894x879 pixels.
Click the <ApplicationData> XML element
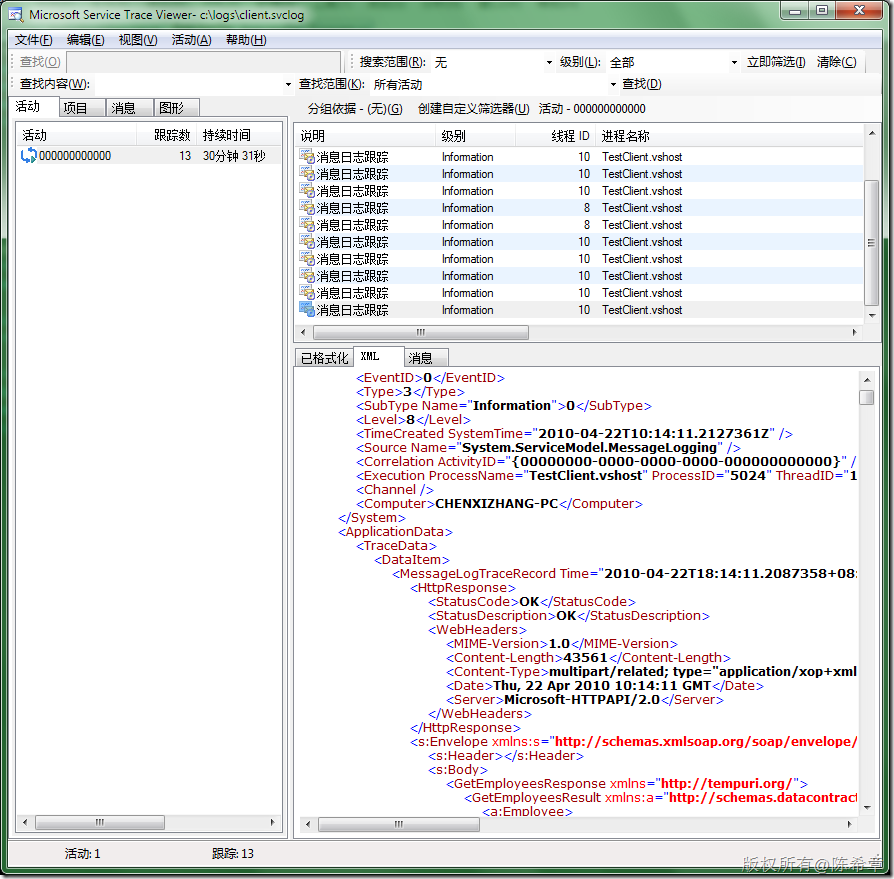395,532
